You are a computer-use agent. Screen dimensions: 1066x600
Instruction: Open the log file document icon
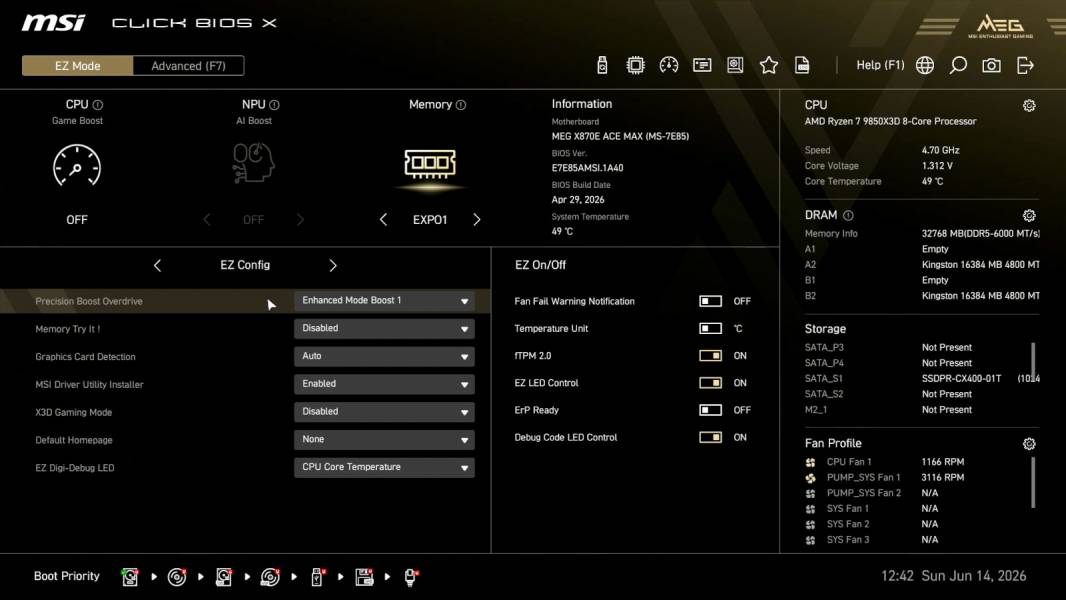802,65
